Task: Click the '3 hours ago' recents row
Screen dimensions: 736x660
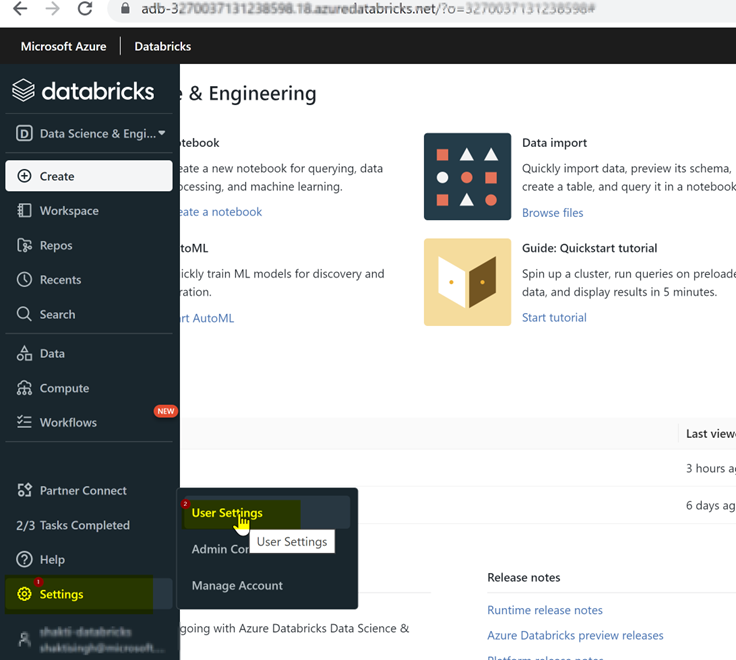Action: [458, 468]
